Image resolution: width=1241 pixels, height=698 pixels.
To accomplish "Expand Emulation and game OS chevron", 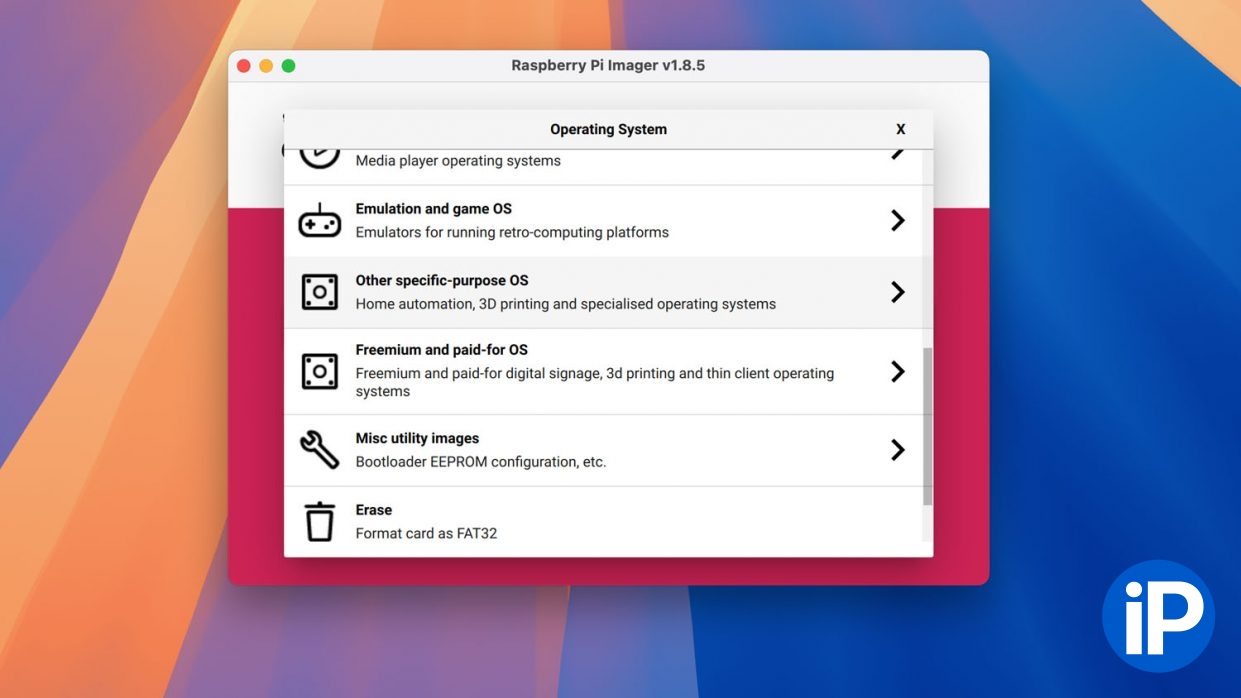I will (898, 221).
